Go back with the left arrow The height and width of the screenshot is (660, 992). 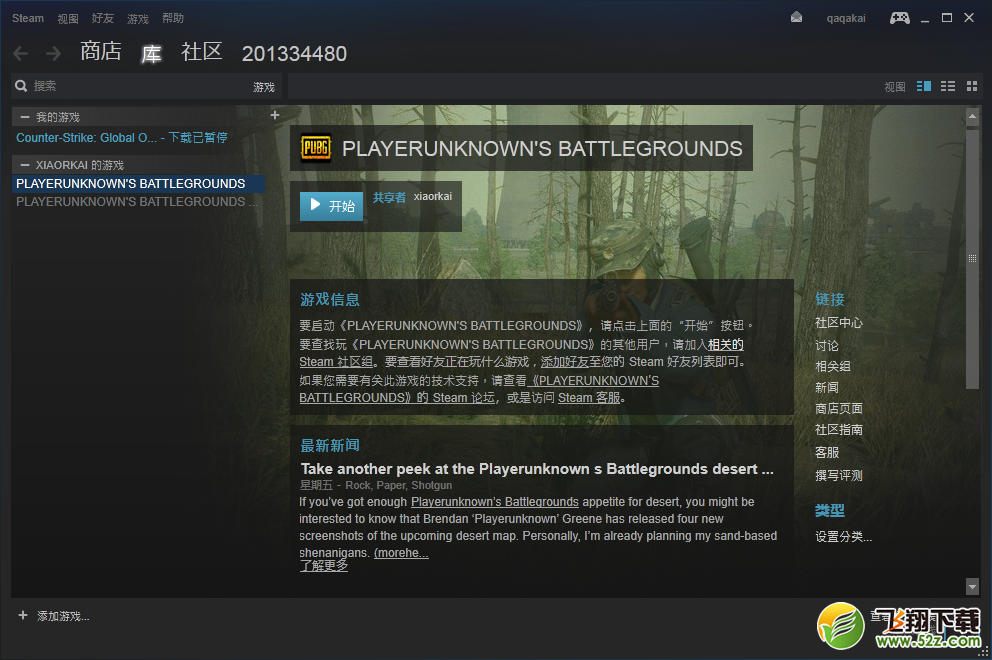(x=21, y=54)
